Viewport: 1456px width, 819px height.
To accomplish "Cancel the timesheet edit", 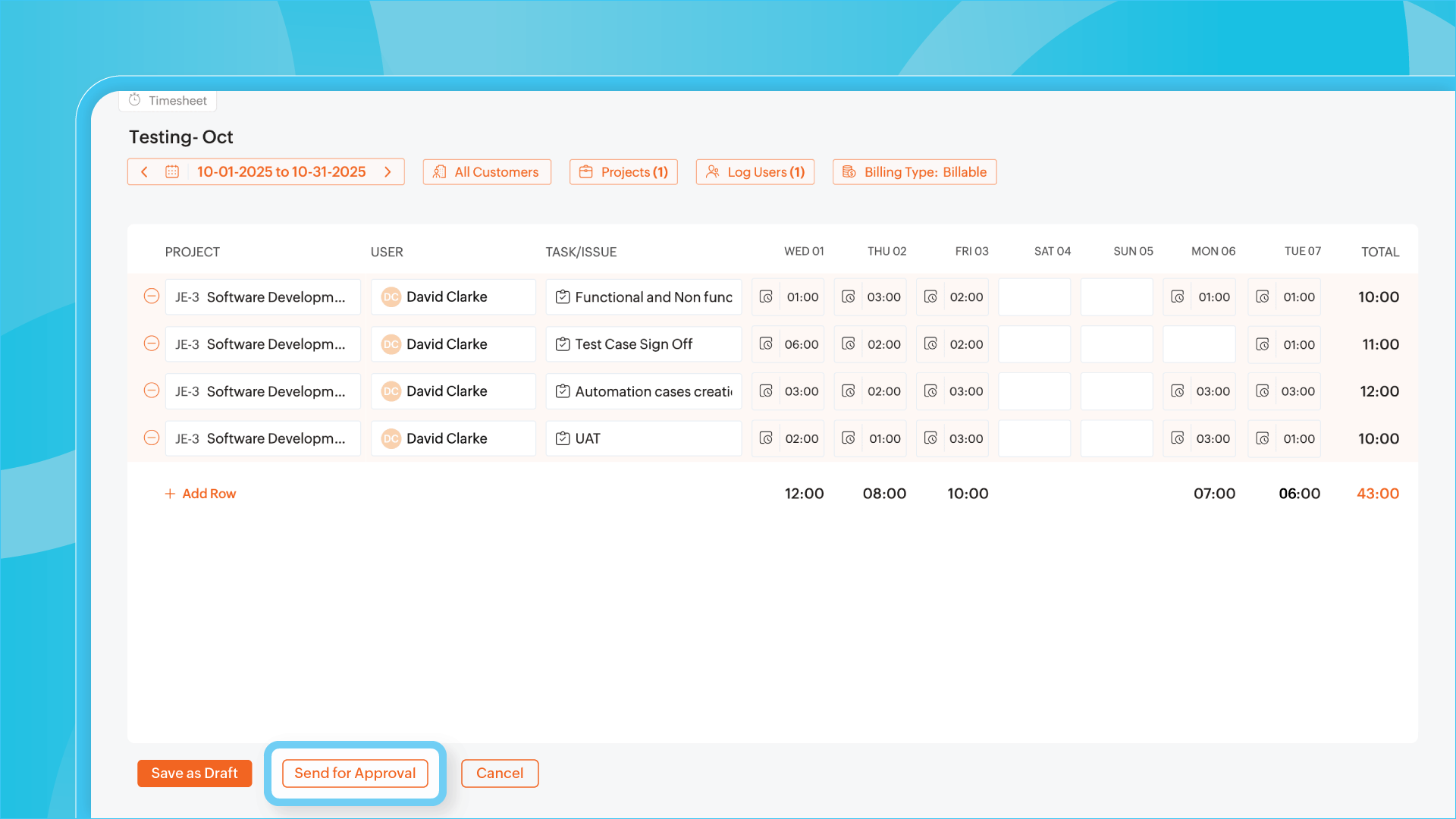I will [x=500, y=773].
